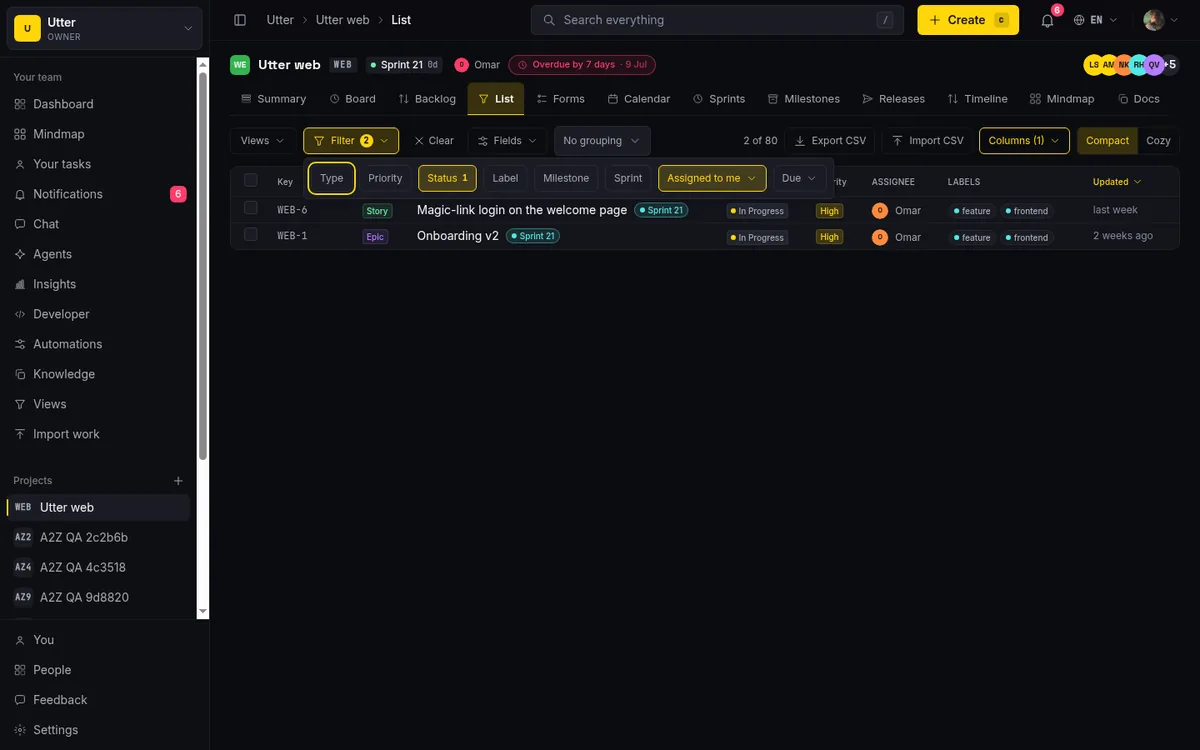Switch to the Timeline tab
Image resolution: width=1200 pixels, height=750 pixels.
[977, 99]
